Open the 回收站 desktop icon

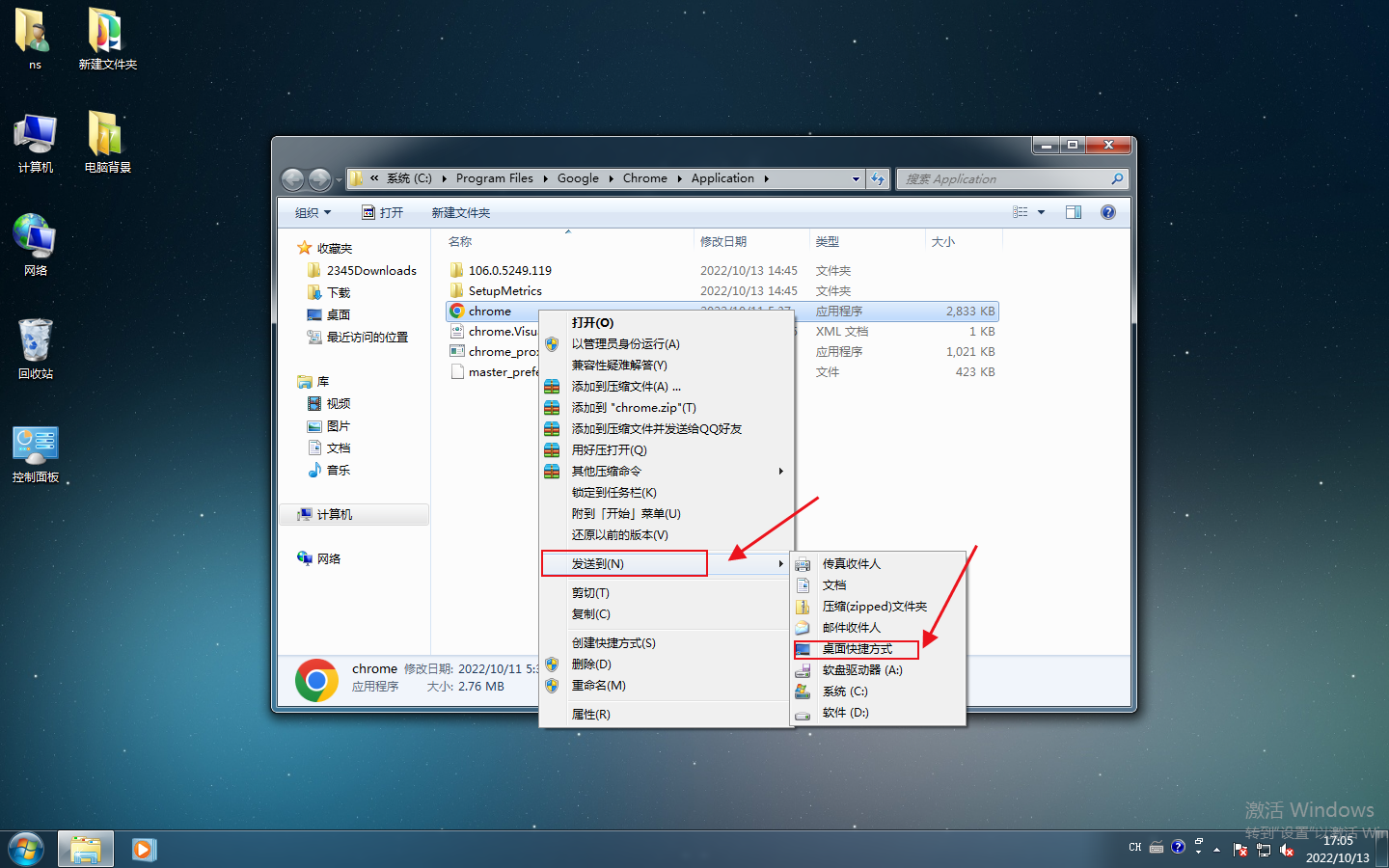pyautogui.click(x=35, y=342)
